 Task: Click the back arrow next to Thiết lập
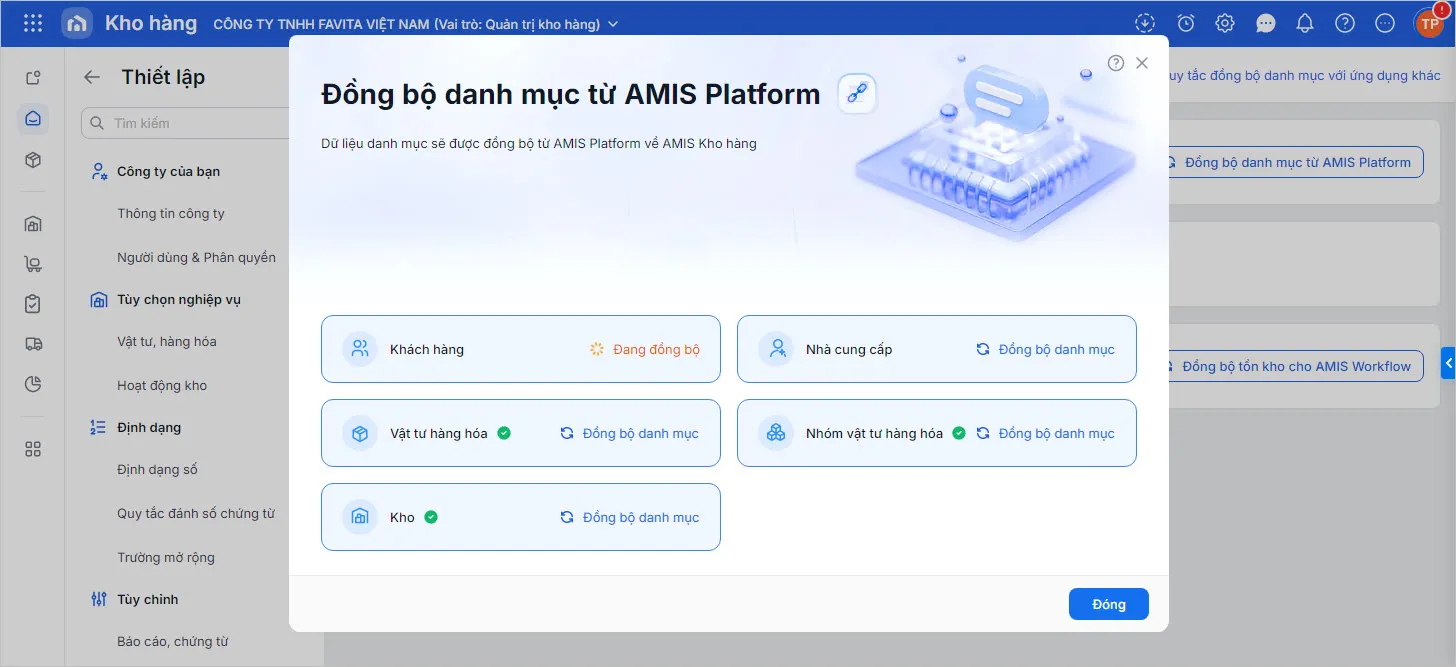(92, 77)
